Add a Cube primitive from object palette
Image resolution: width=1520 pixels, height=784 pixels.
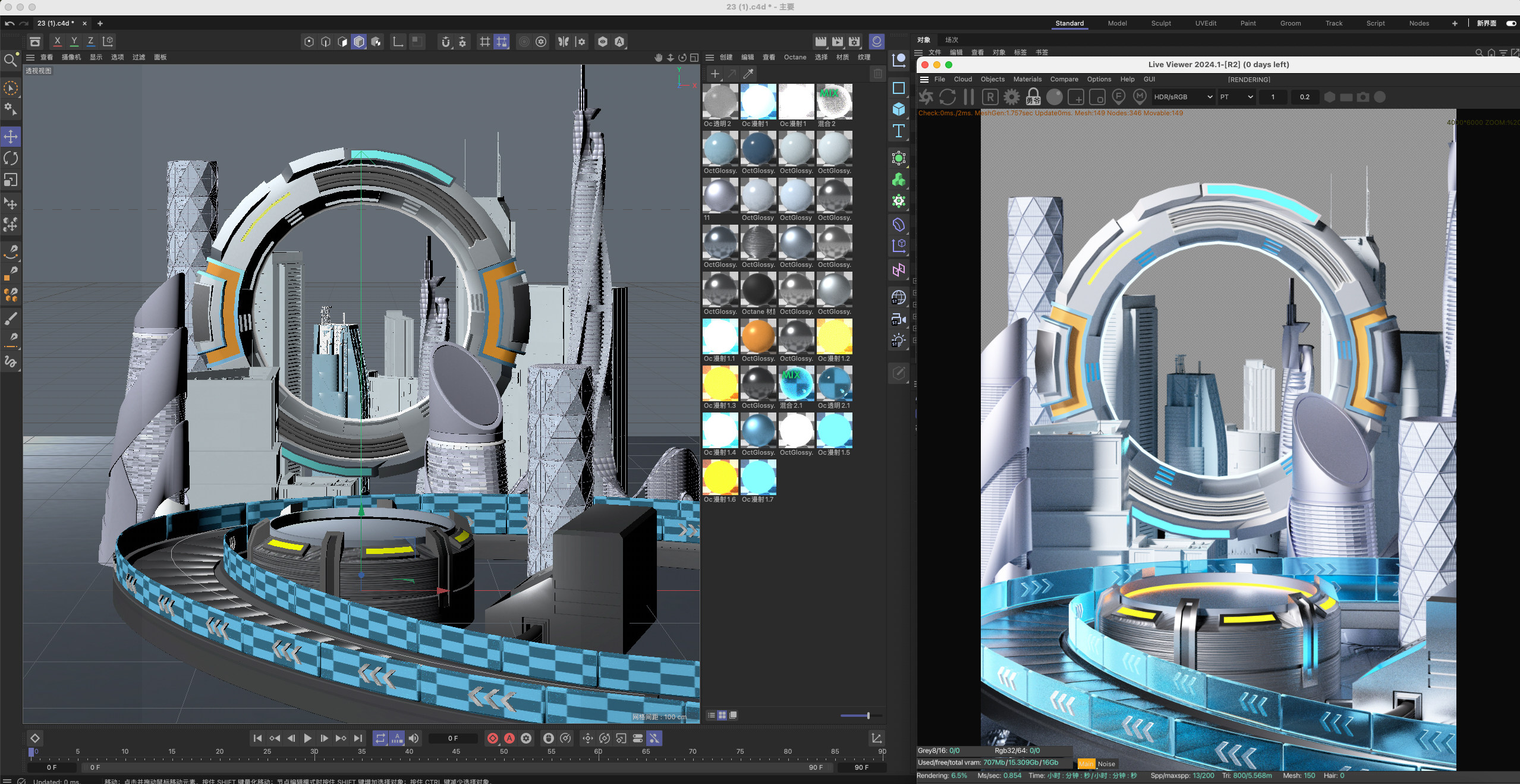point(898,109)
